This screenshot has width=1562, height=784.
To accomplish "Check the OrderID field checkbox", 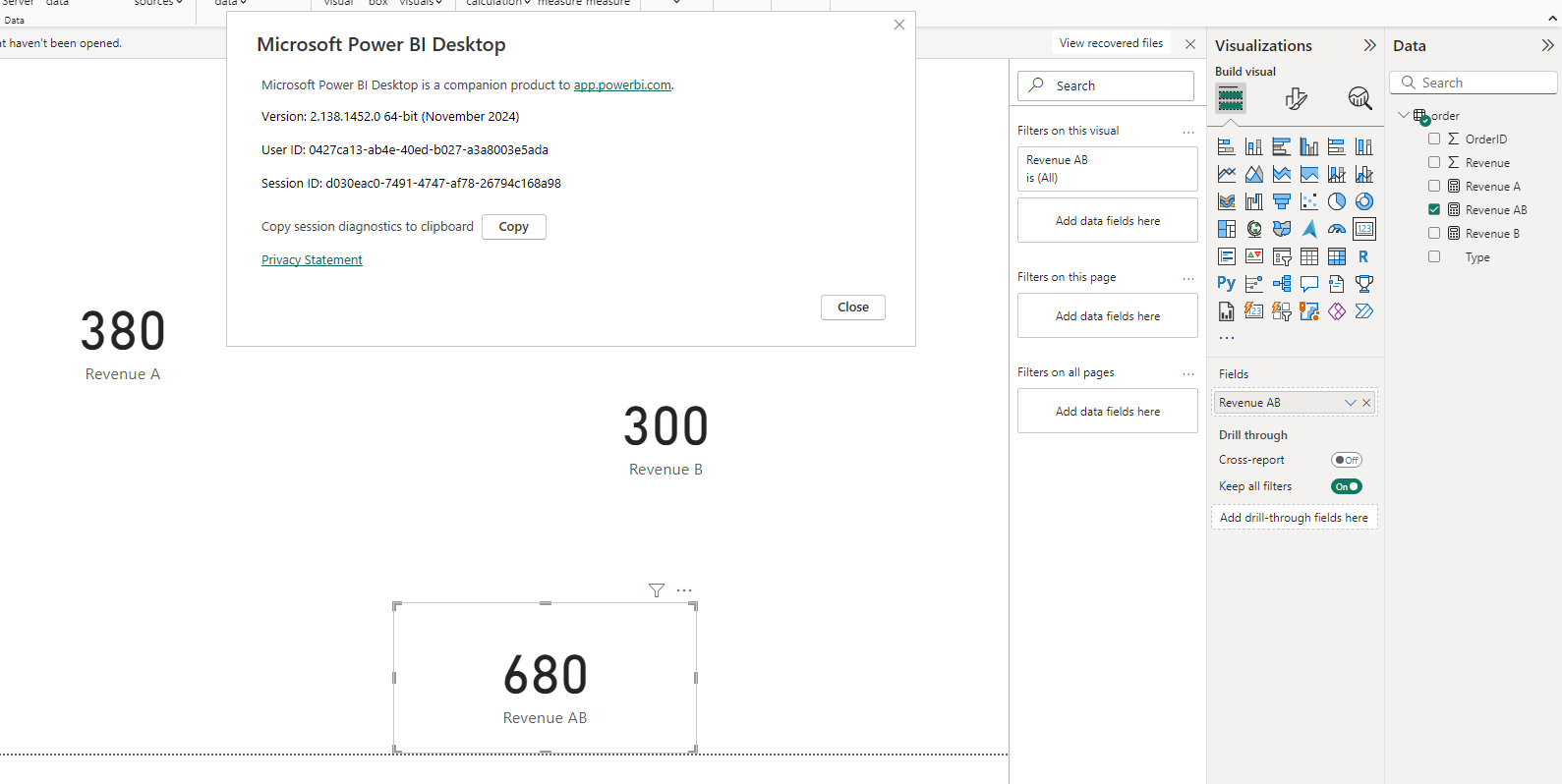I will 1434,139.
